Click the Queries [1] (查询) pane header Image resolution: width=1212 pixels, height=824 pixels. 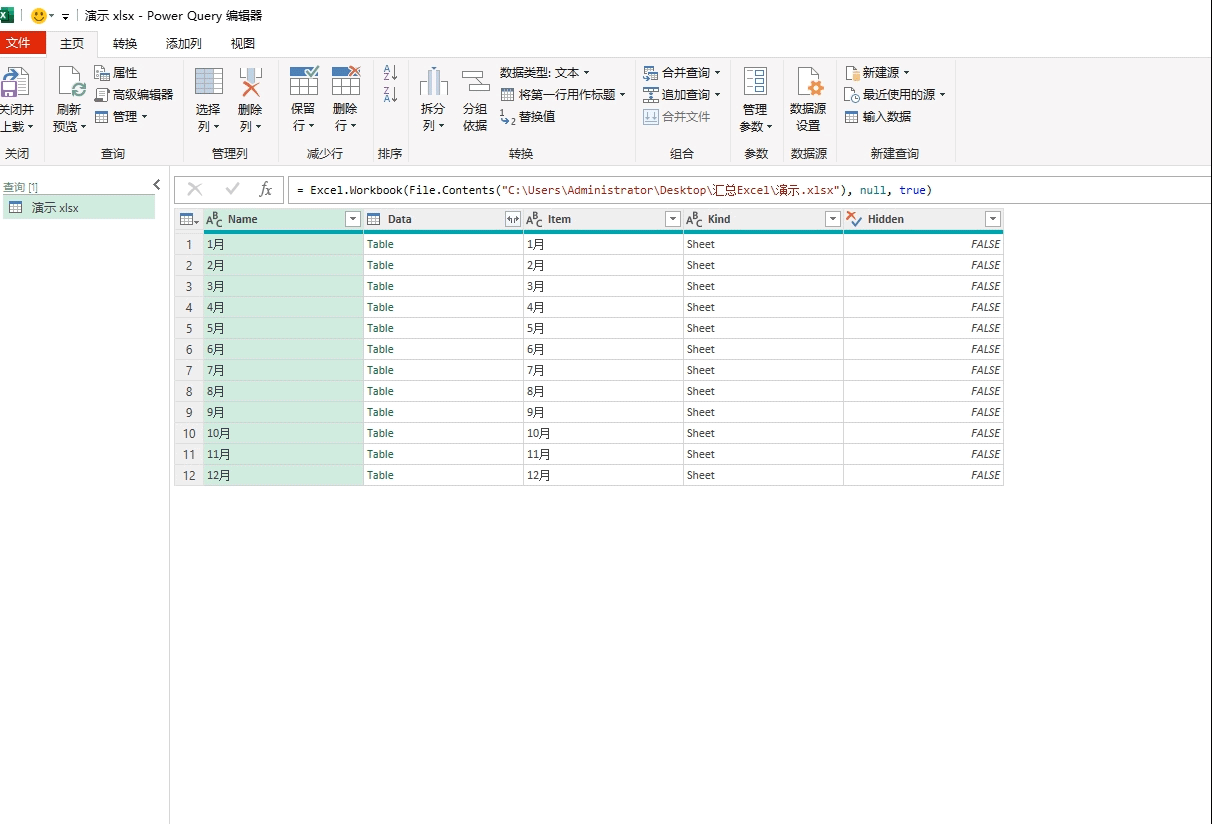[x=20, y=187]
